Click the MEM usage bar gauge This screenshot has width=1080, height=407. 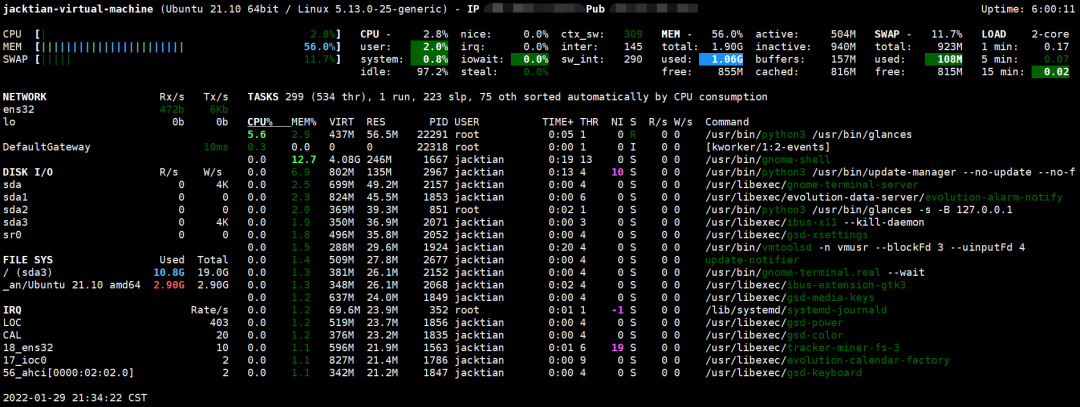pos(187,47)
